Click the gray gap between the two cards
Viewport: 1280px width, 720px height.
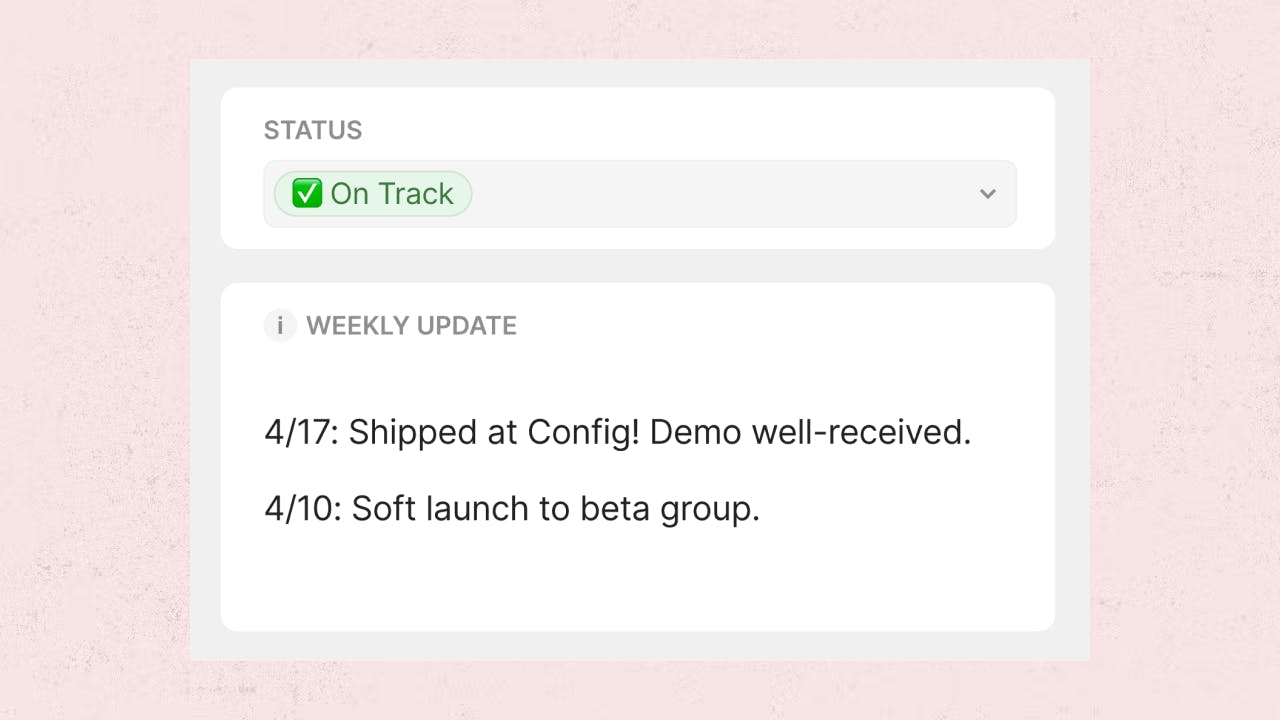point(637,266)
